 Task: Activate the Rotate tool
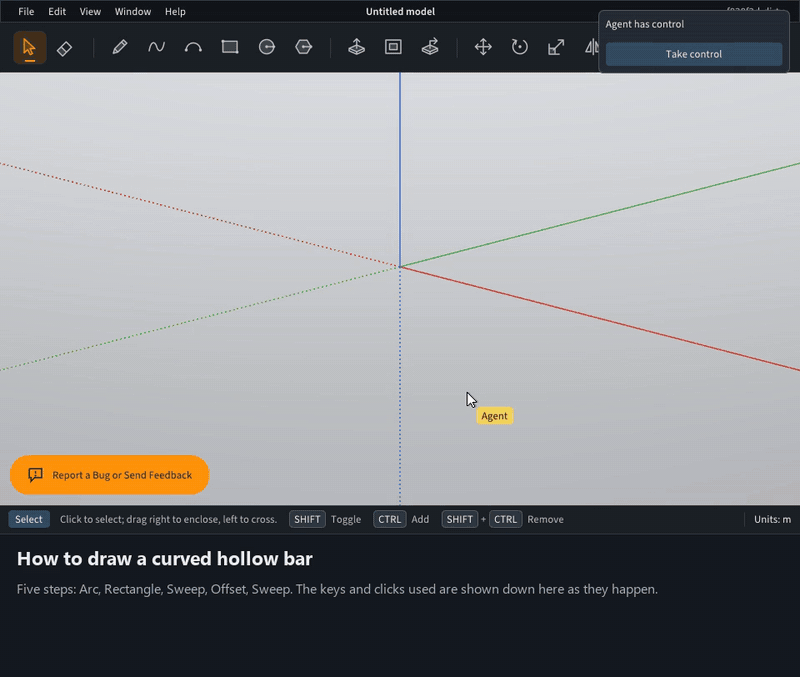pyautogui.click(x=519, y=47)
